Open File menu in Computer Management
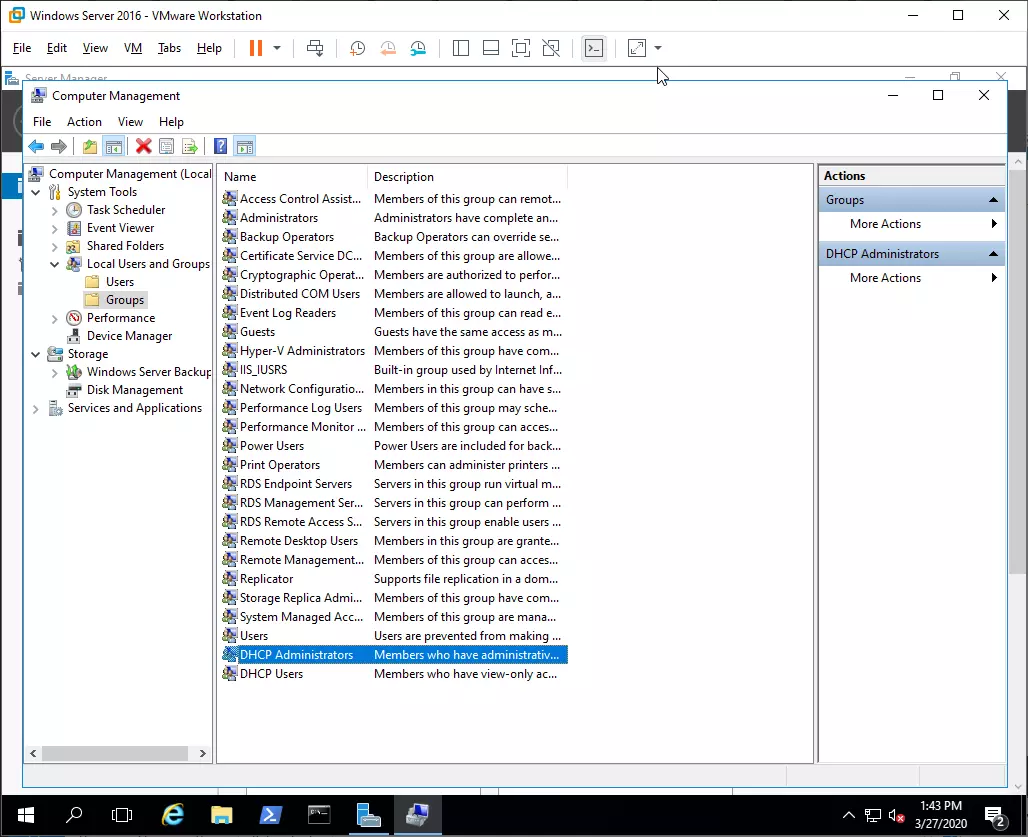Image resolution: width=1028 pixels, height=837 pixels. tap(42, 122)
